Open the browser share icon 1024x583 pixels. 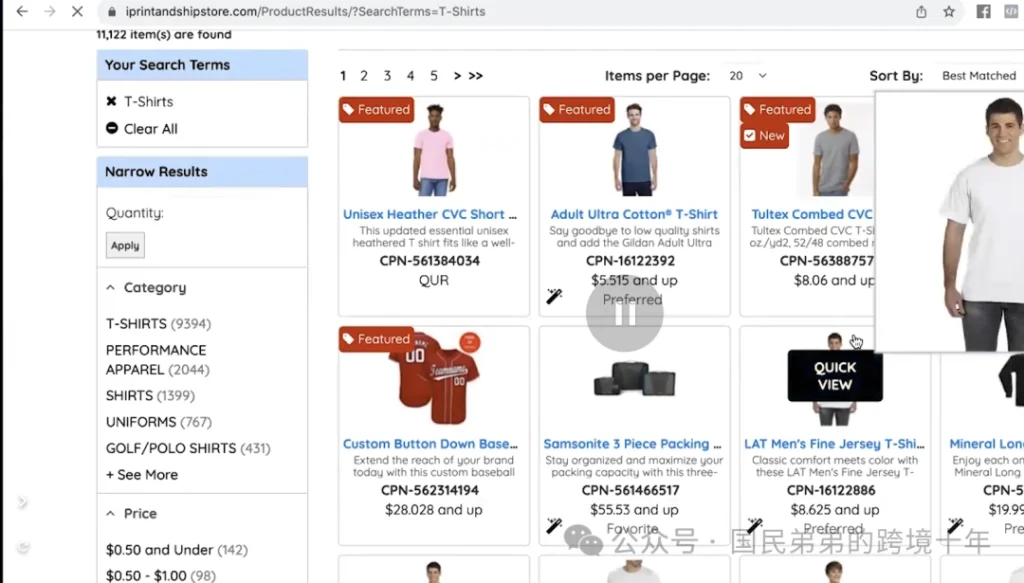[x=921, y=12]
